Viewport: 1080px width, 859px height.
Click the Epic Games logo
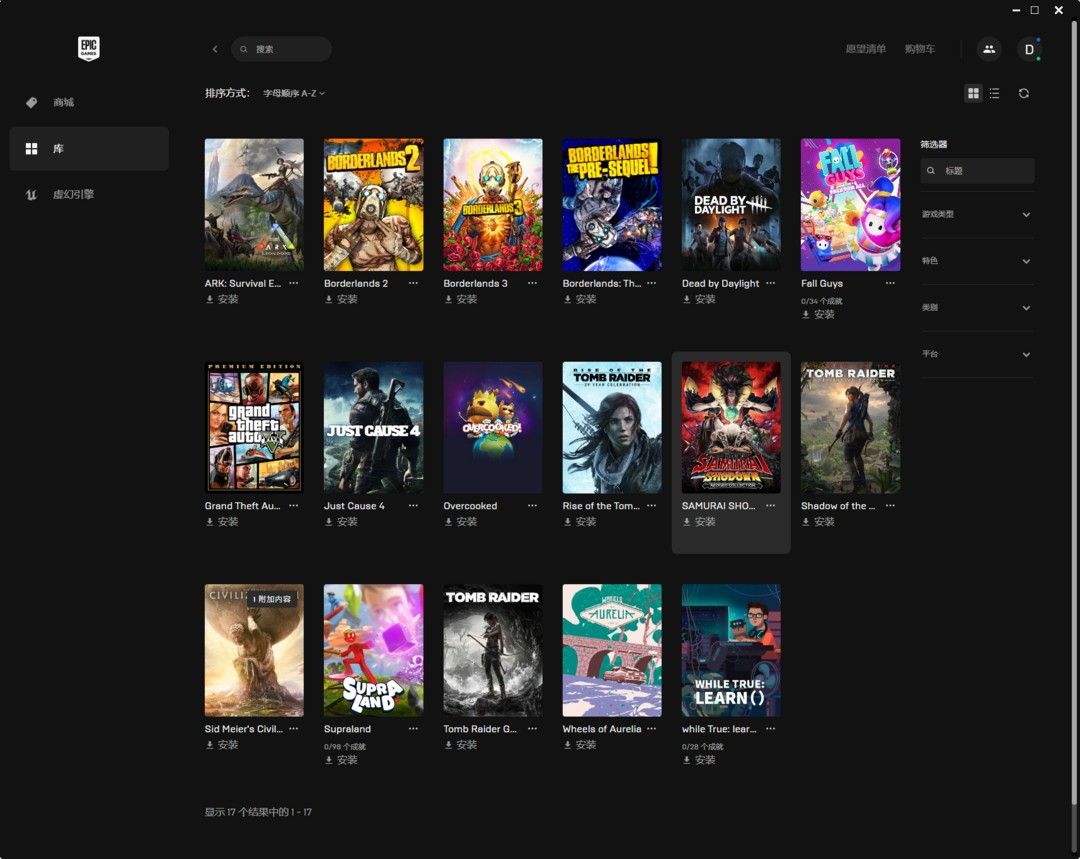(x=89, y=48)
